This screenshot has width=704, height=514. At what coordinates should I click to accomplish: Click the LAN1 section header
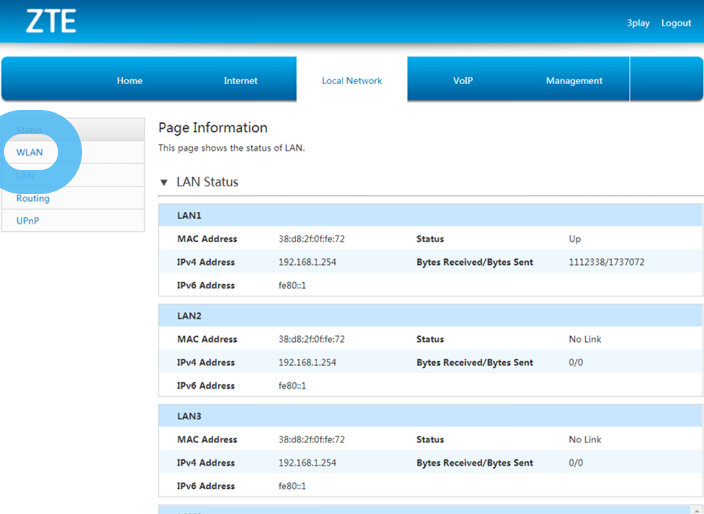[190, 216]
